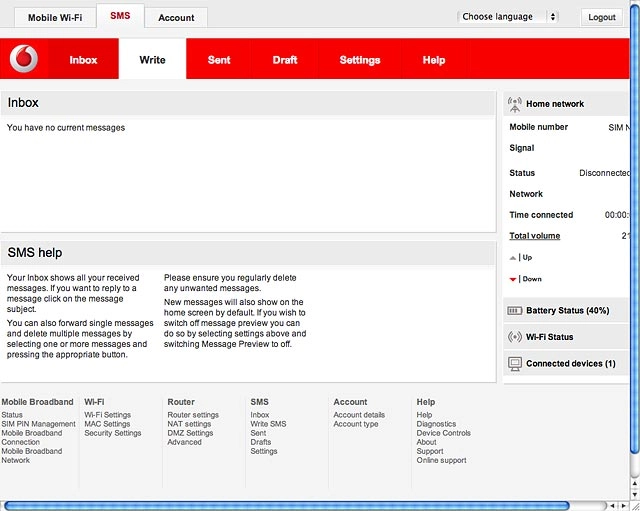640x511 pixels.
Task: Open the Draft messages tab
Action: (284, 60)
